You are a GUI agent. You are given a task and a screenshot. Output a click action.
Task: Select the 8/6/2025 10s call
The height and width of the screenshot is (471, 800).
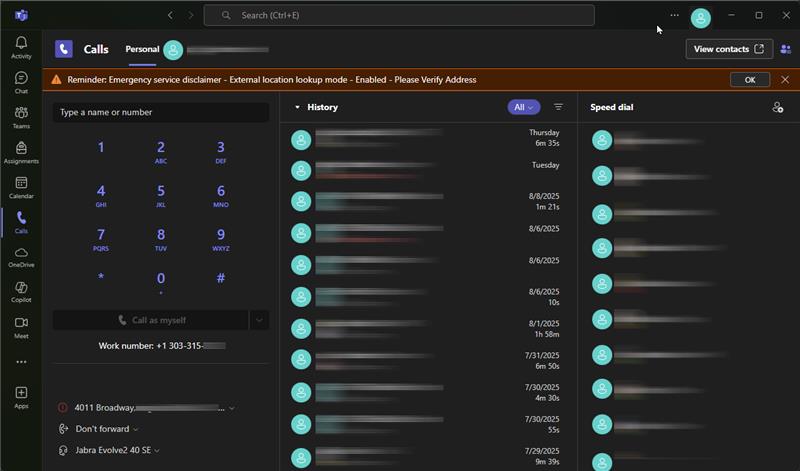pos(428,297)
